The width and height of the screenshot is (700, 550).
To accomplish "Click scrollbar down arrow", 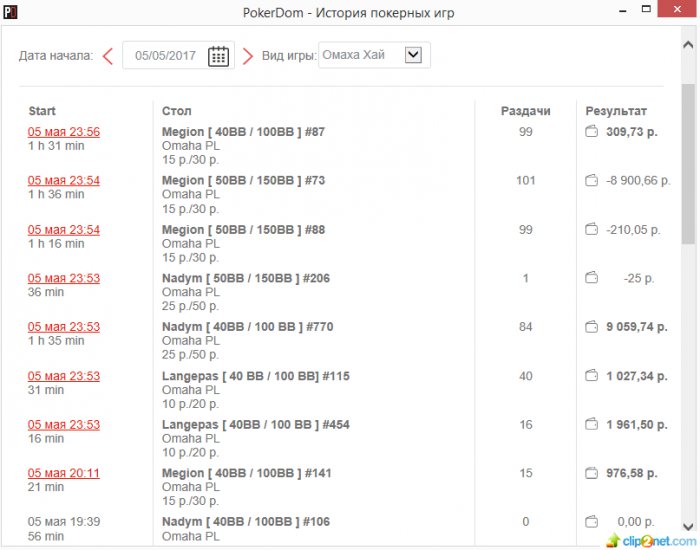I will click(688, 527).
